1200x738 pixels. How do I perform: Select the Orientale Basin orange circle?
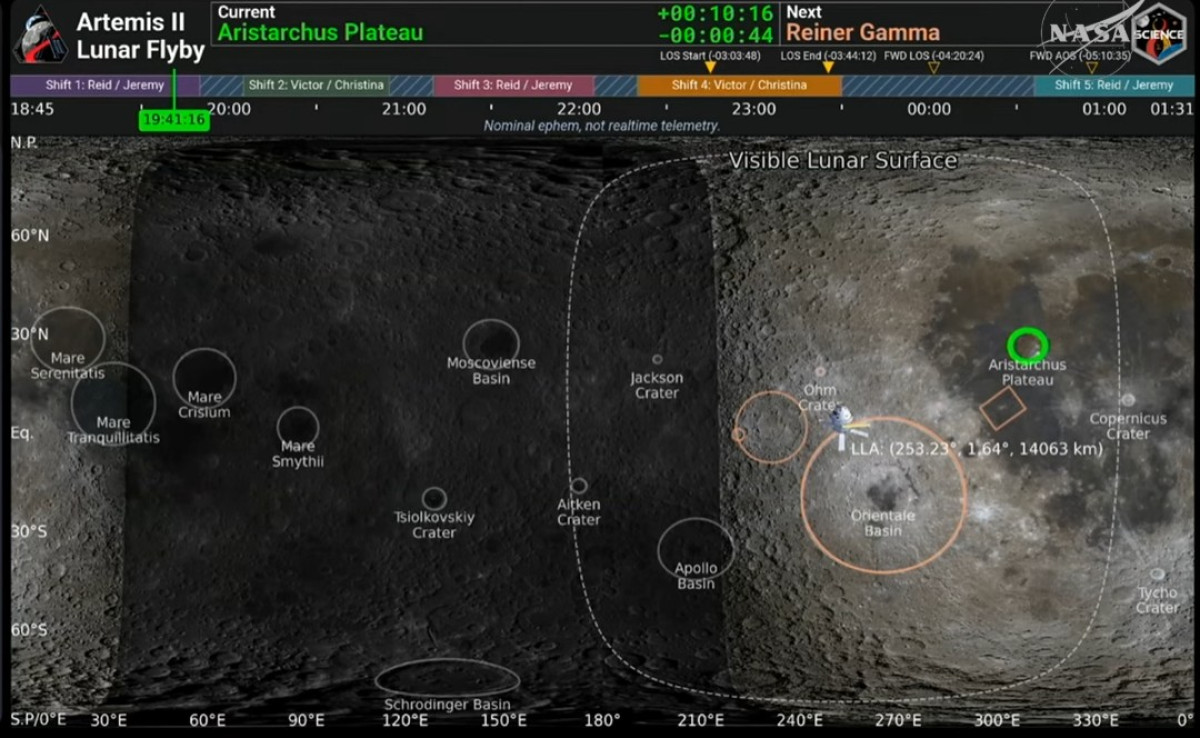tap(883, 496)
